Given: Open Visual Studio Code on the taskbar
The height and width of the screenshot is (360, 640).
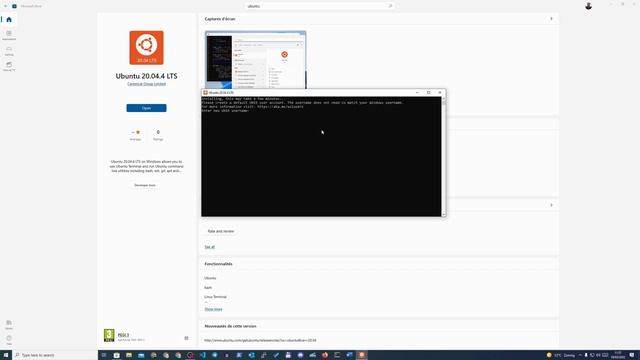Looking at the screenshot, I should pyautogui.click(x=202, y=355).
